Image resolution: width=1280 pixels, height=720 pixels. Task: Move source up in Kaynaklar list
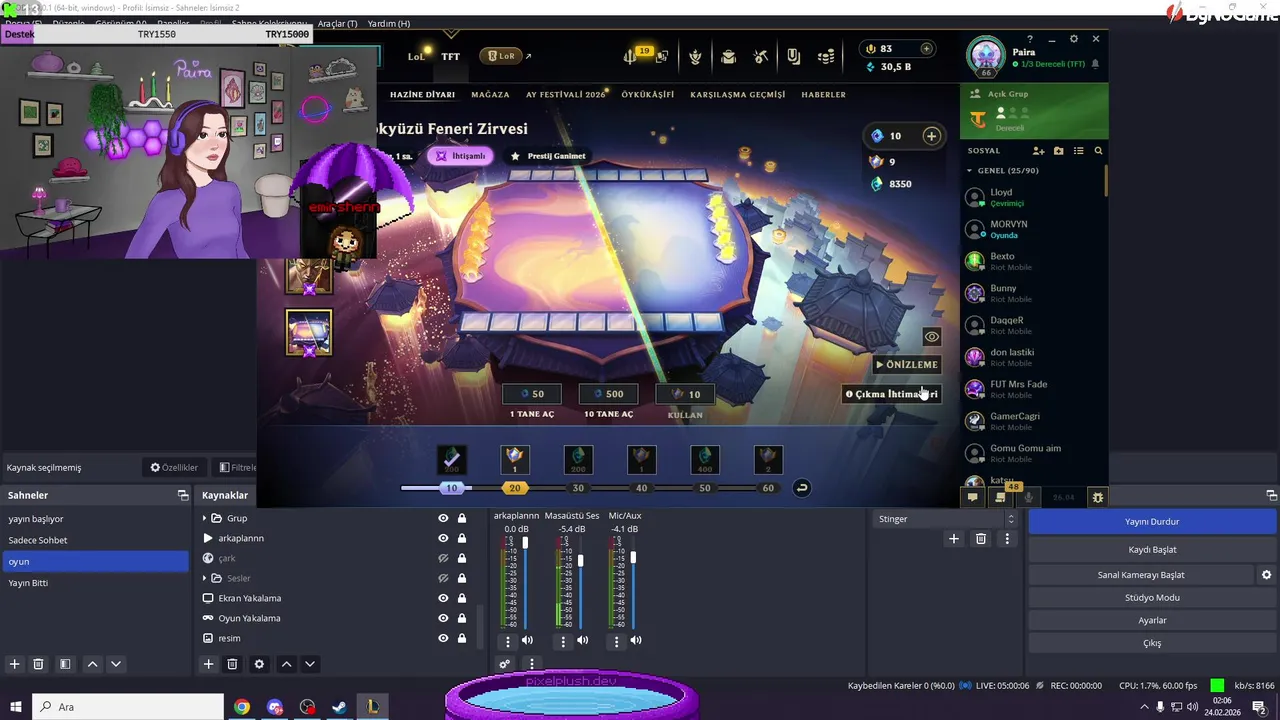tap(286, 664)
